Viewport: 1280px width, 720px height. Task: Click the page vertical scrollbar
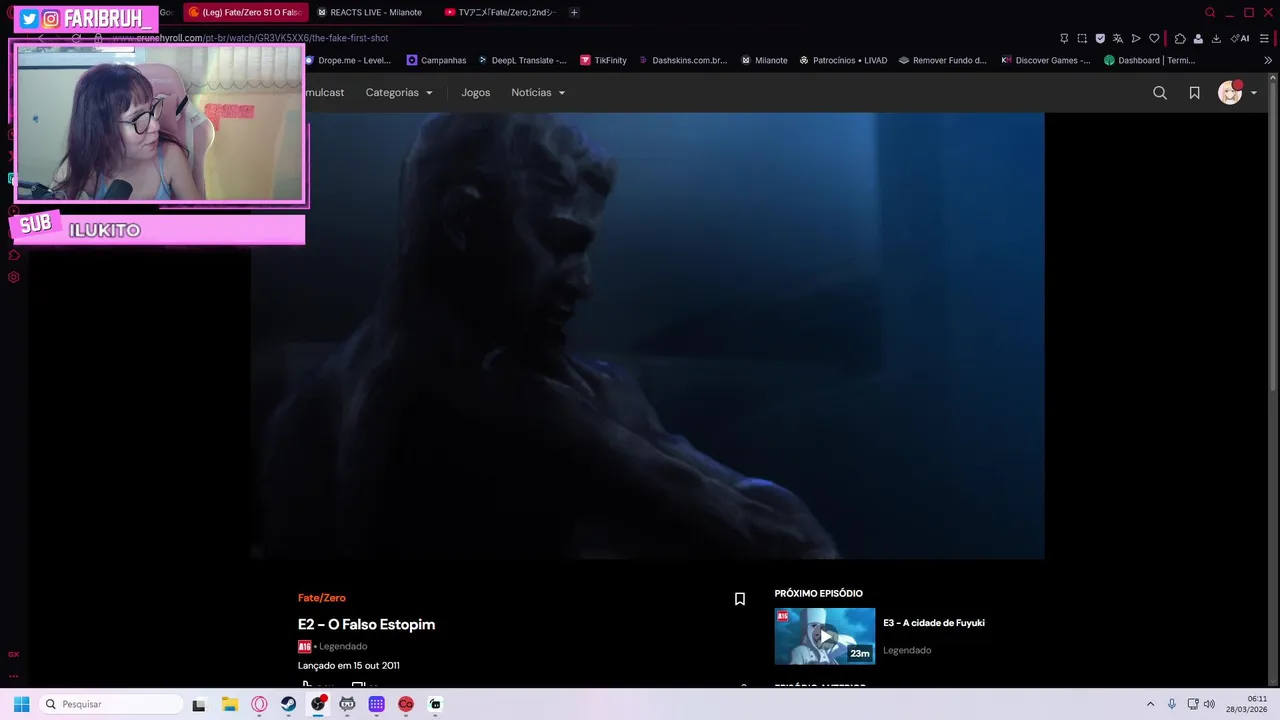point(1273,235)
